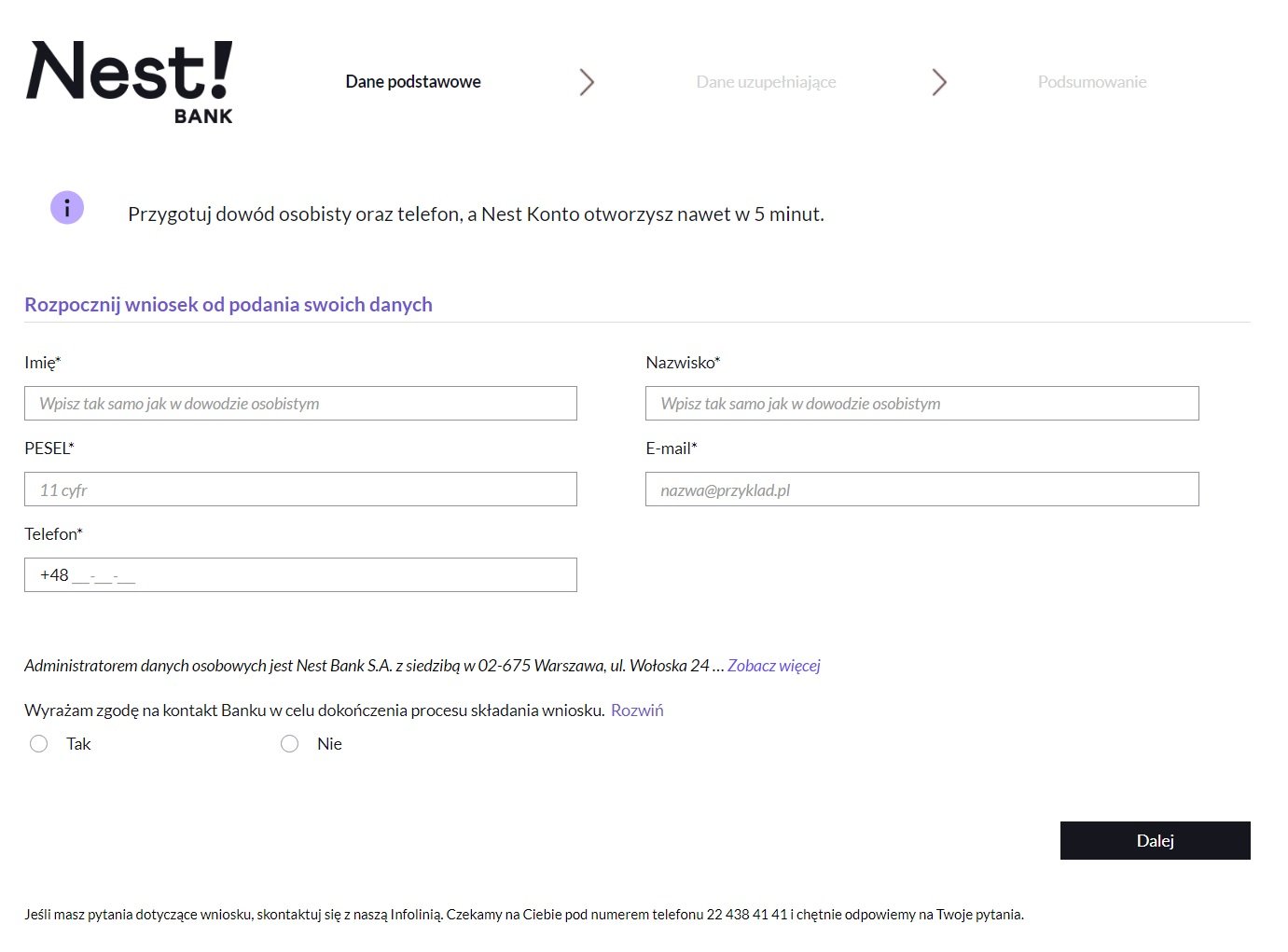This screenshot has height=952, width=1288.
Task: Open Zobacz więcej data administrator details
Action: [x=773, y=666]
